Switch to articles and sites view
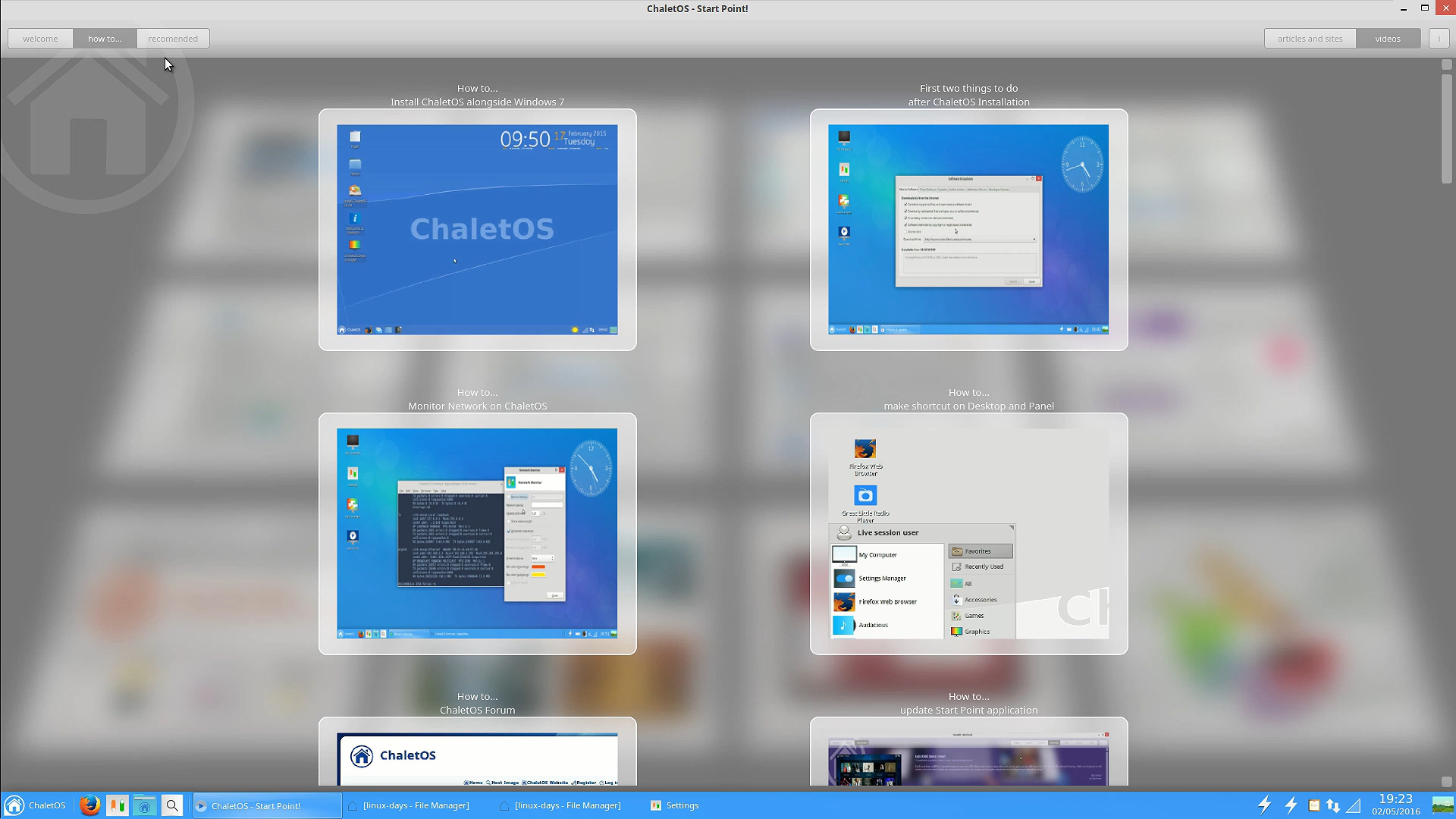Viewport: 1456px width, 819px height. click(1310, 39)
